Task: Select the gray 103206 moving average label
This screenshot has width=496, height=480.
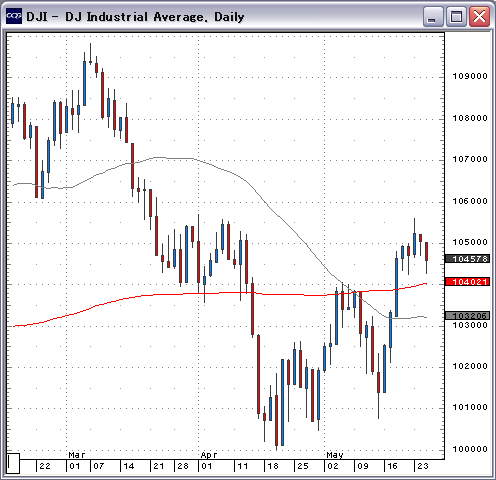Action: pos(468,315)
